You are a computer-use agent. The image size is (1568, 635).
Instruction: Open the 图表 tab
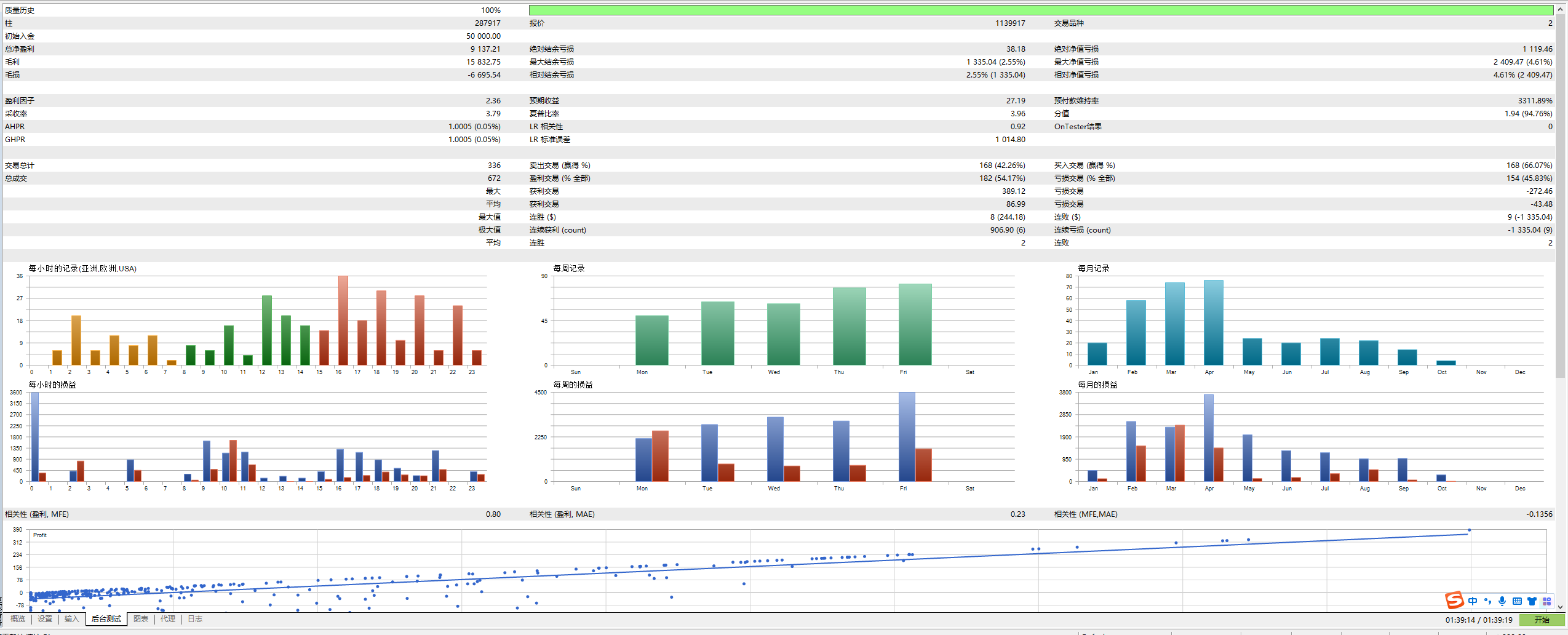(x=141, y=619)
